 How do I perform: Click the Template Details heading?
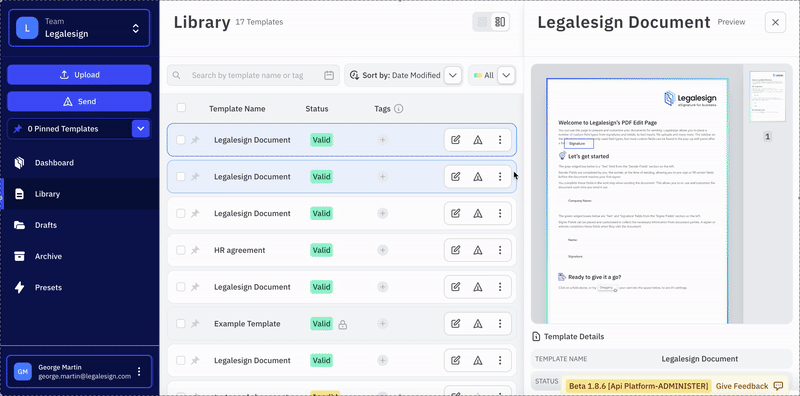pyautogui.click(x=574, y=337)
